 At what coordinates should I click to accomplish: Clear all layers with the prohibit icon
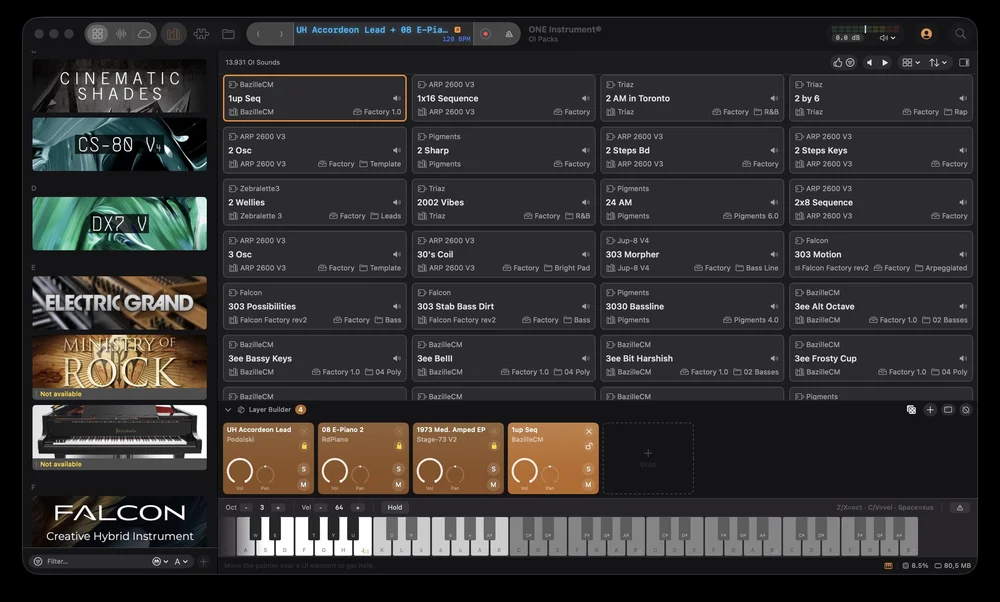click(x=966, y=409)
